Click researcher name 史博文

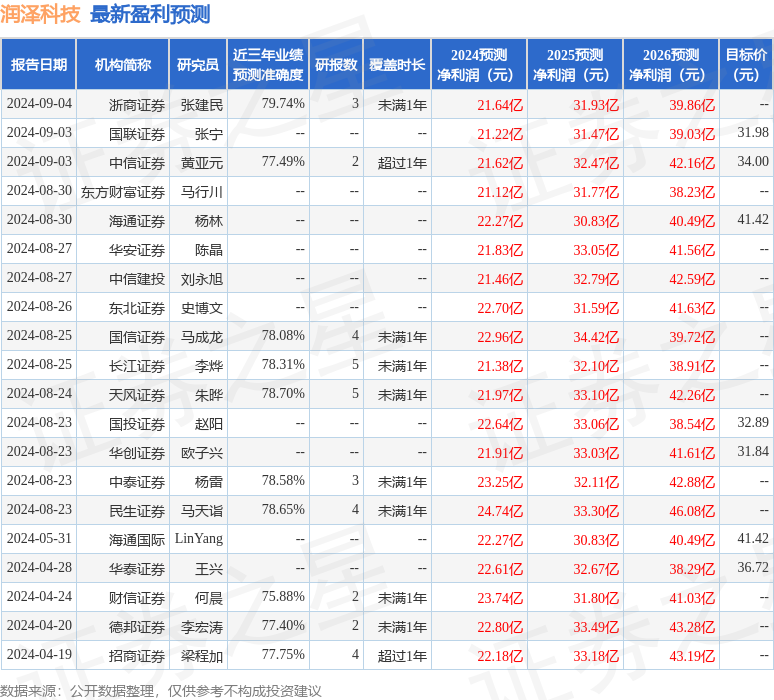coord(202,309)
